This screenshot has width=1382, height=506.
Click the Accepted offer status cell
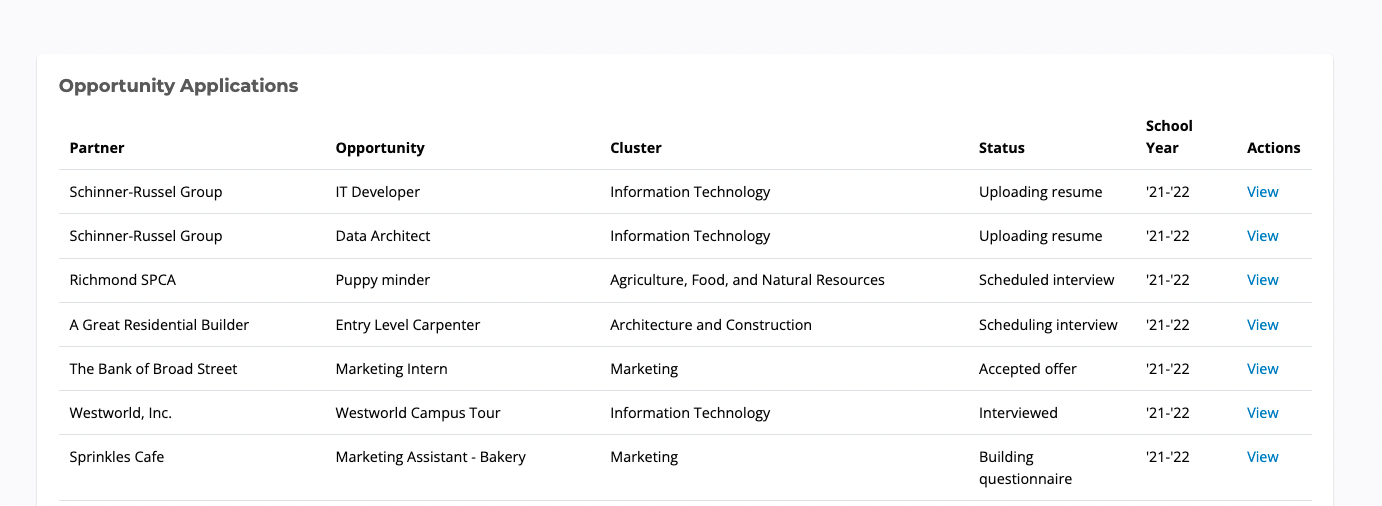pos(1027,369)
